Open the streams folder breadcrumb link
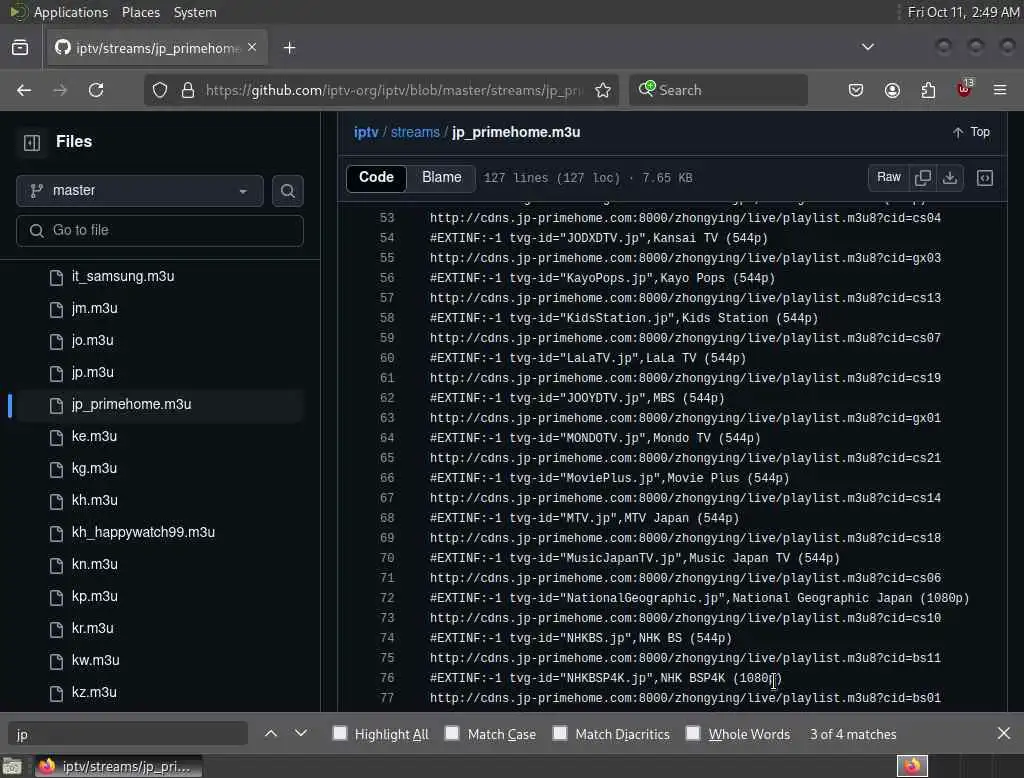The width and height of the screenshot is (1024, 778). (415, 132)
